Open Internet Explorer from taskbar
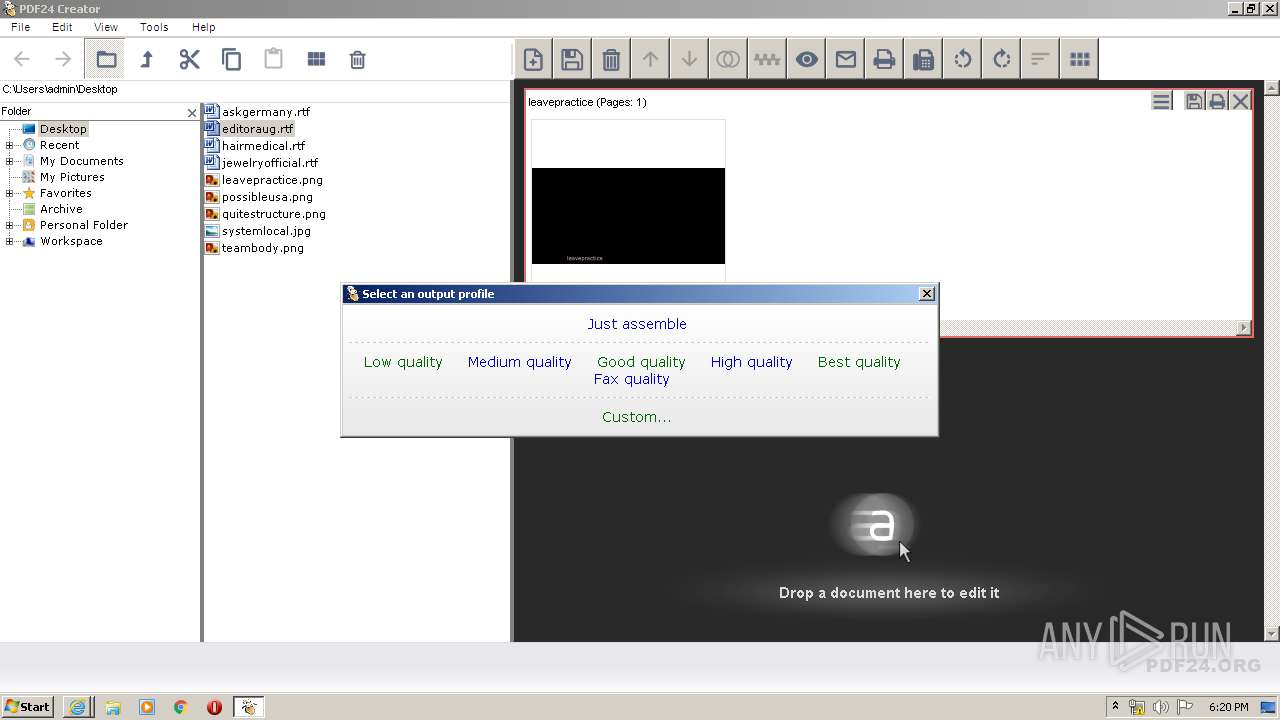1280x720 pixels. [78, 707]
